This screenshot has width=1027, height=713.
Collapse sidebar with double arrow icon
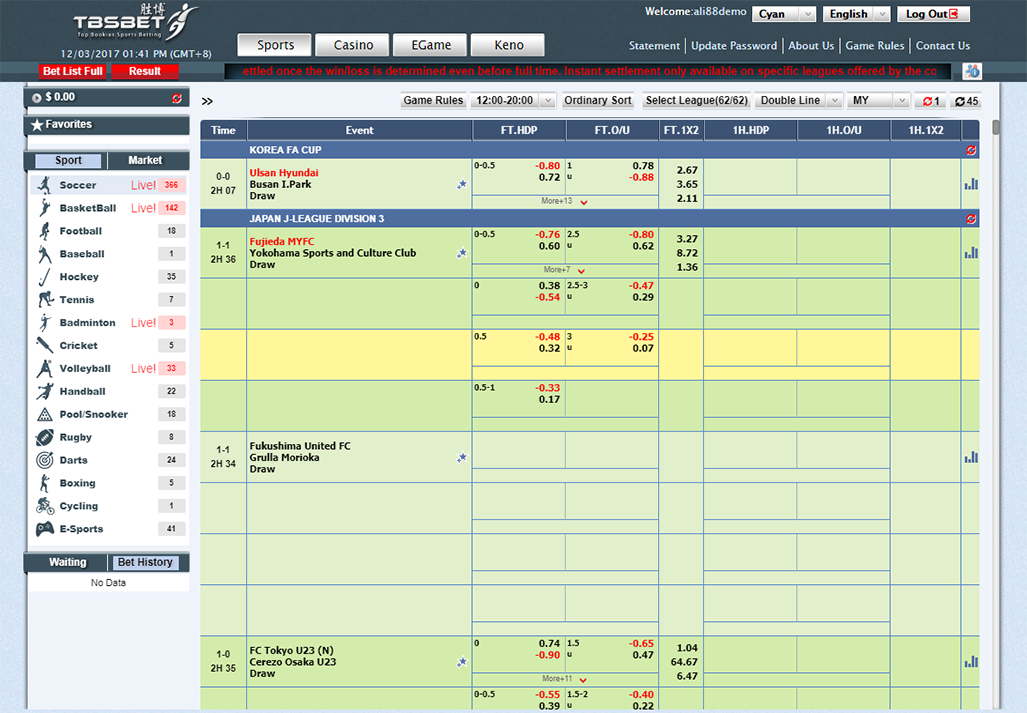pyautogui.click(x=207, y=101)
